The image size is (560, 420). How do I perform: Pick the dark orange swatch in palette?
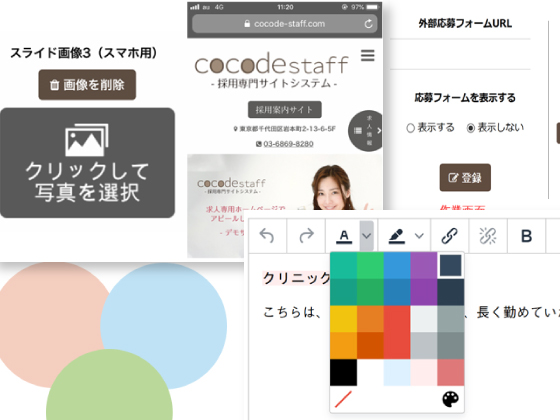(x=370, y=346)
